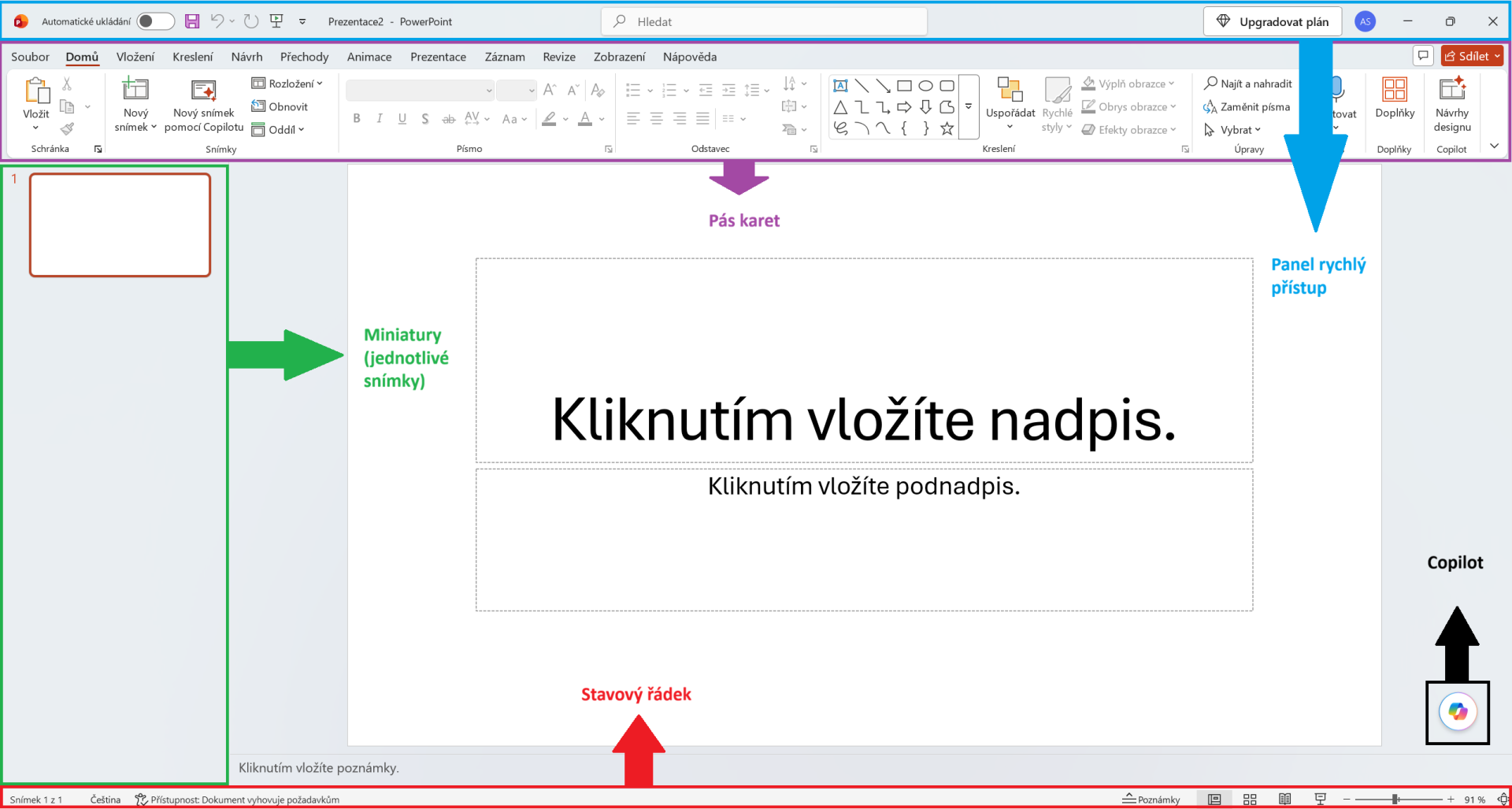
Task: Open Usporádat arrange options
Action: coord(1010,104)
